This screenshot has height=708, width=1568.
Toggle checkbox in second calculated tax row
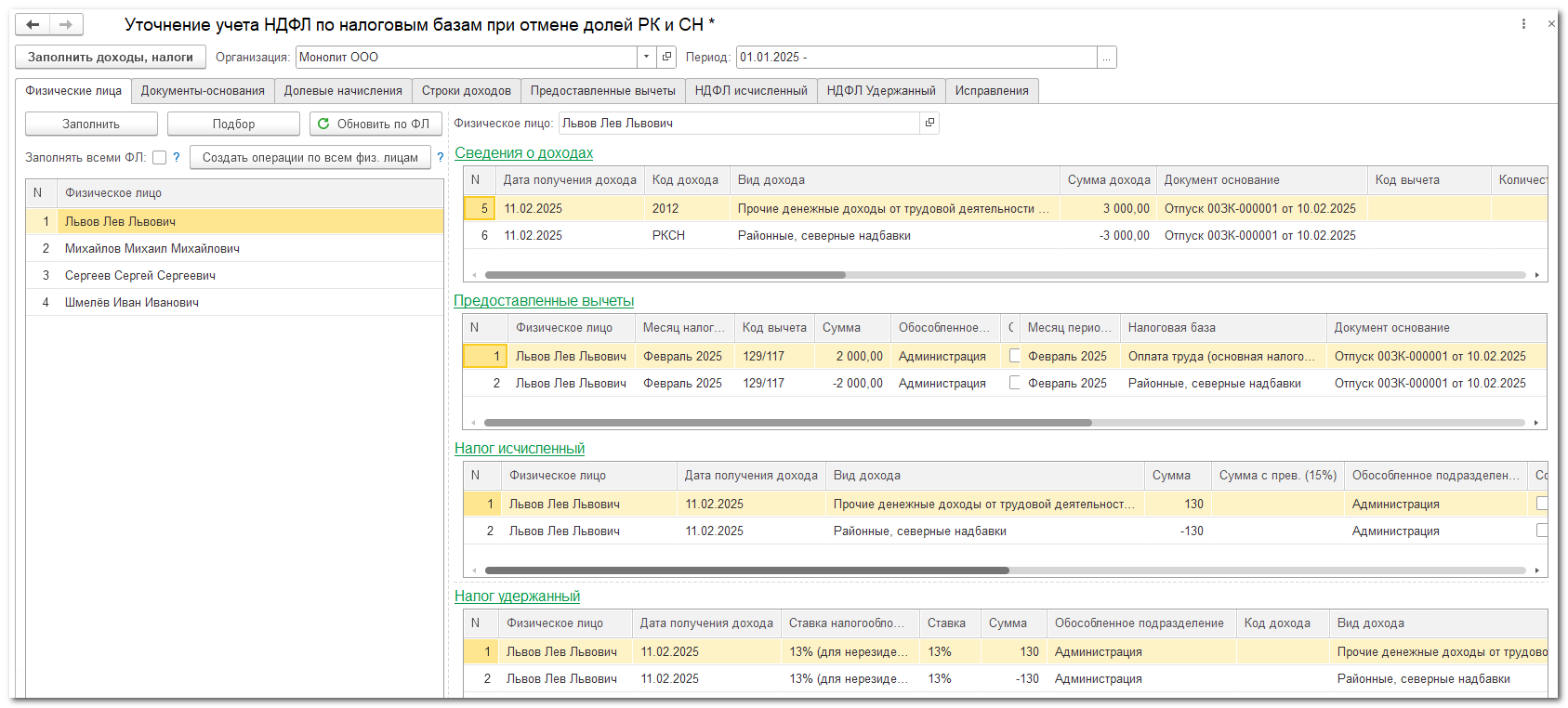click(x=1542, y=531)
